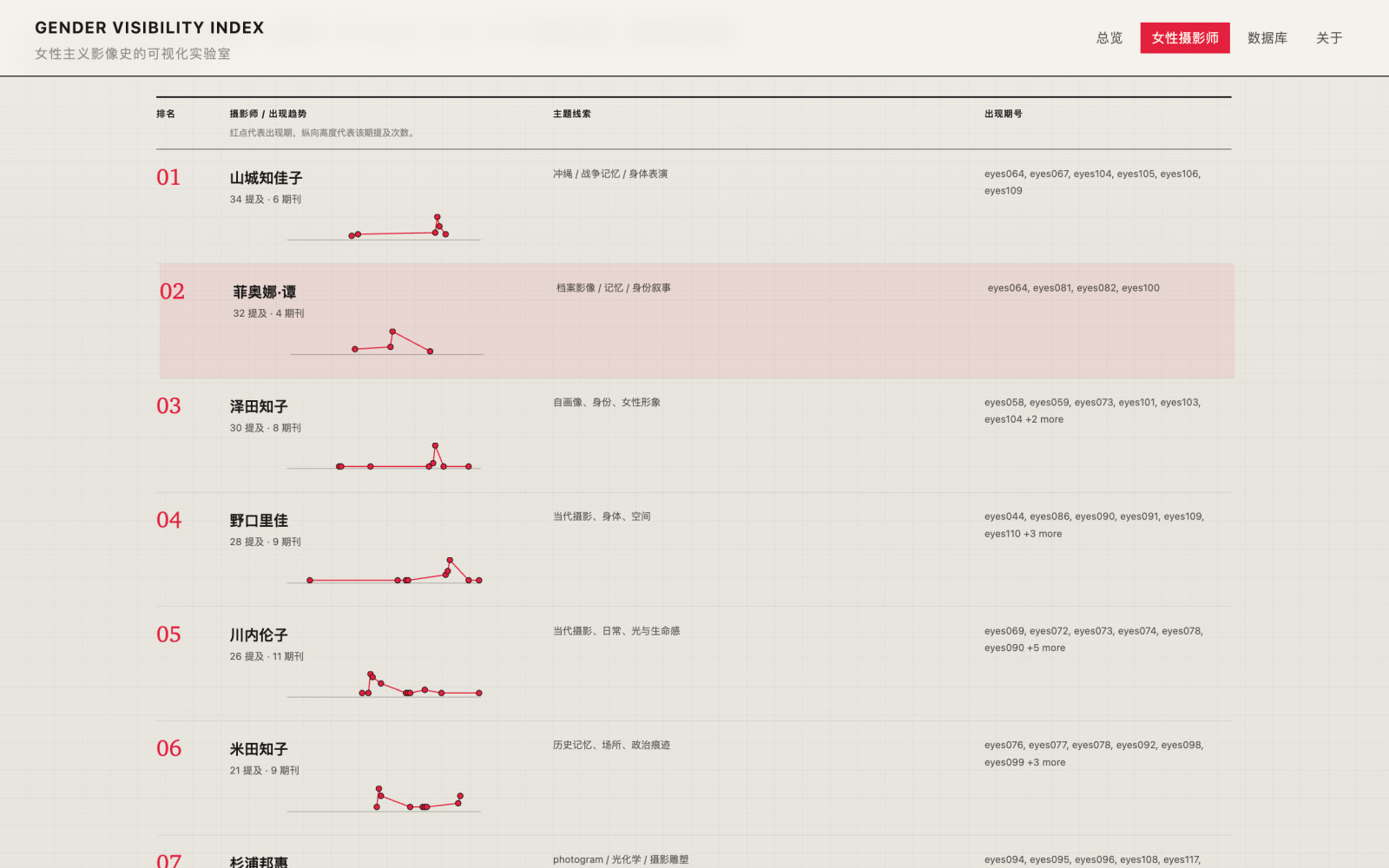The image size is (1389, 868).
Task: Select the 女性摄影师 navigation tab
Action: click(1185, 38)
